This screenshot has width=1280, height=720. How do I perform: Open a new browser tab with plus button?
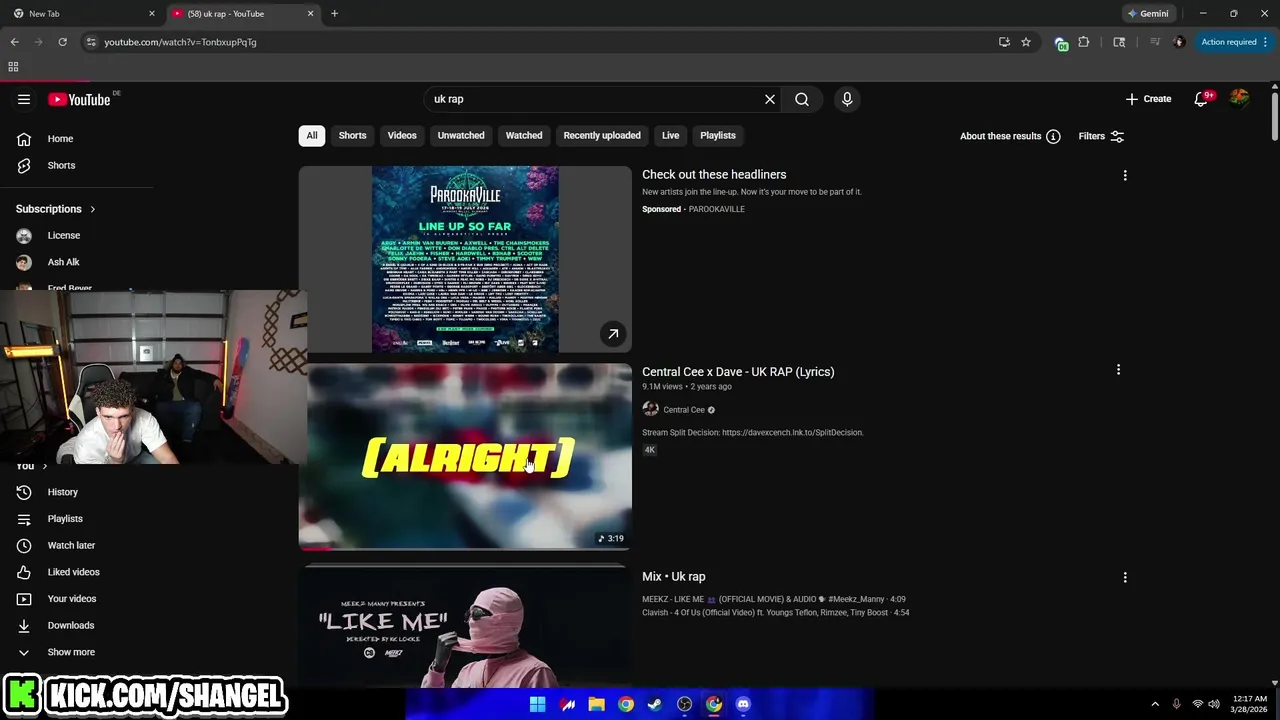tap(334, 14)
